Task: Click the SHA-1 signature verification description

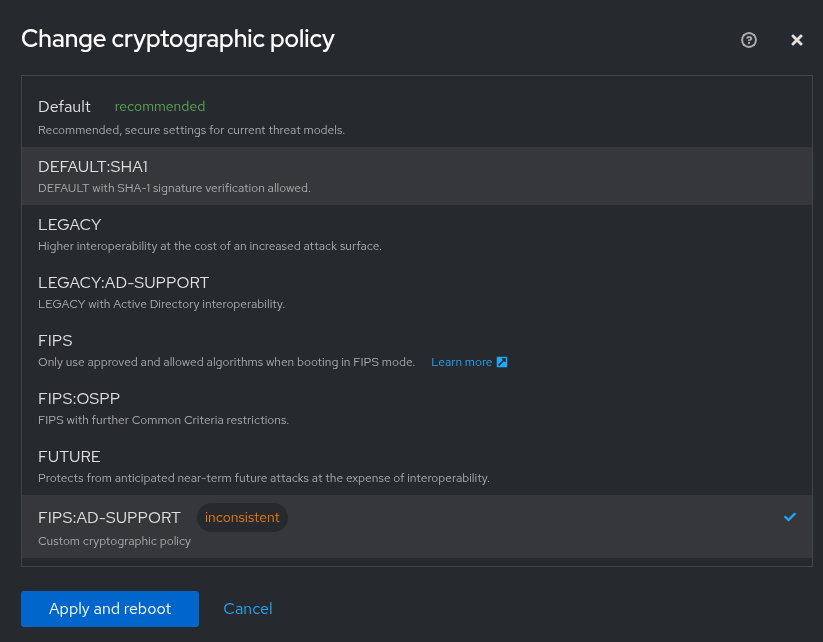Action: (x=174, y=188)
